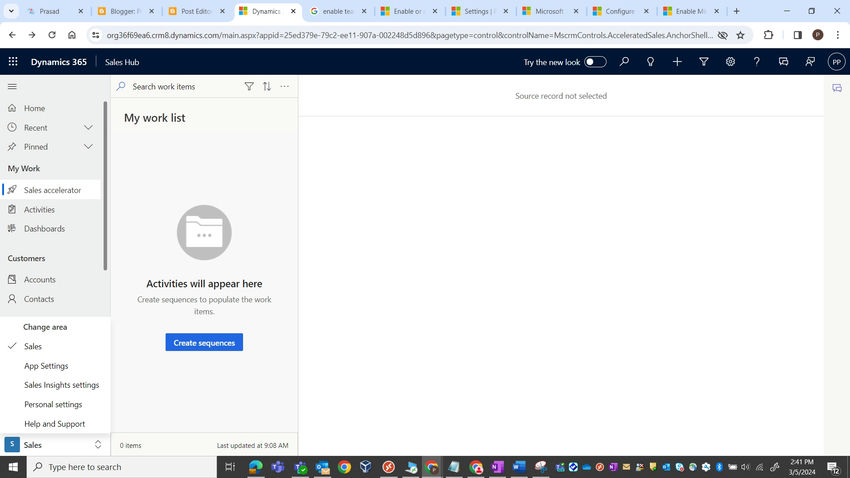
Task: Open the Dynamics 365 app launcher waffle
Action: (x=13, y=62)
